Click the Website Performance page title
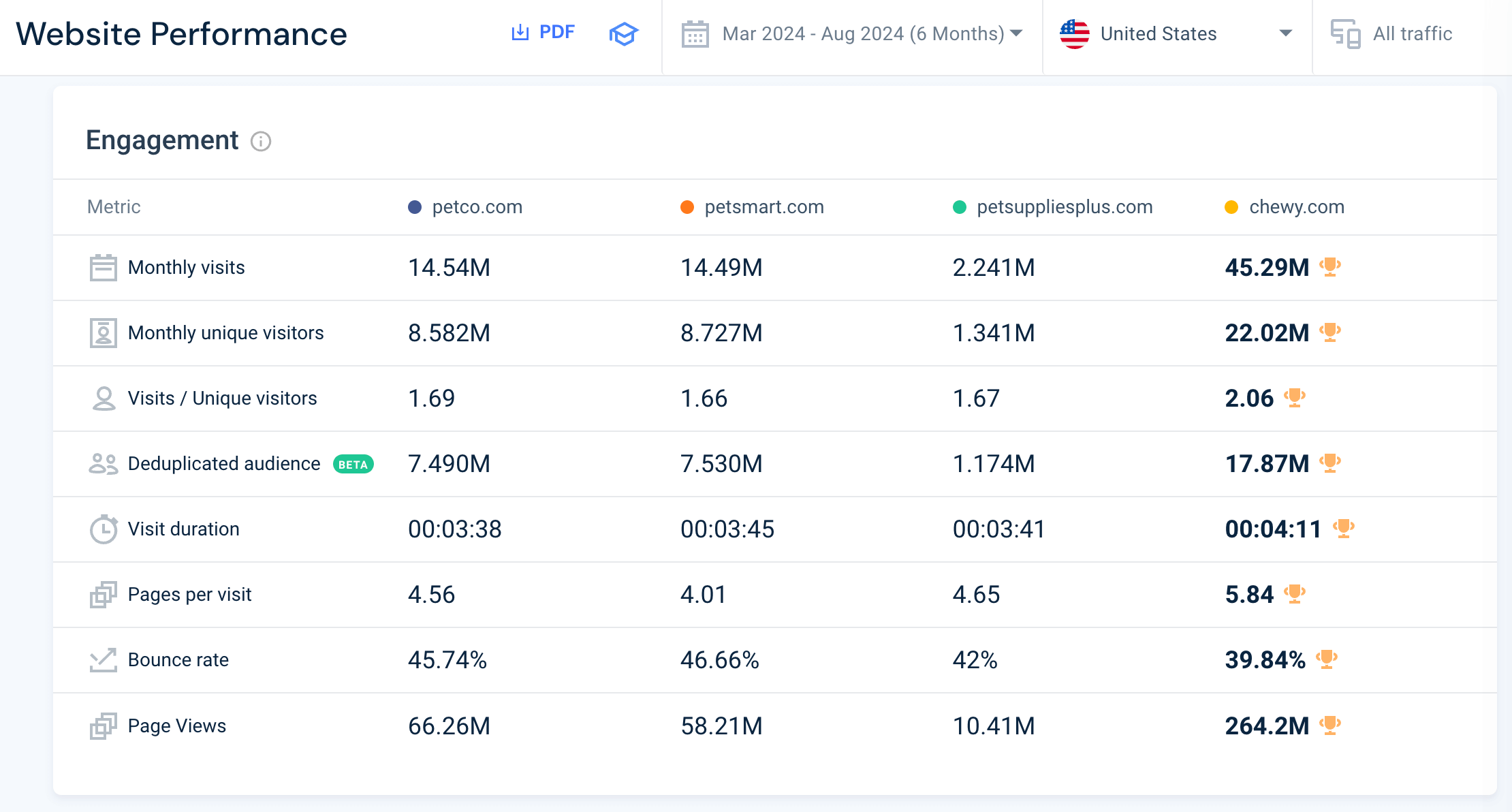This screenshot has height=812, width=1512. [181, 34]
